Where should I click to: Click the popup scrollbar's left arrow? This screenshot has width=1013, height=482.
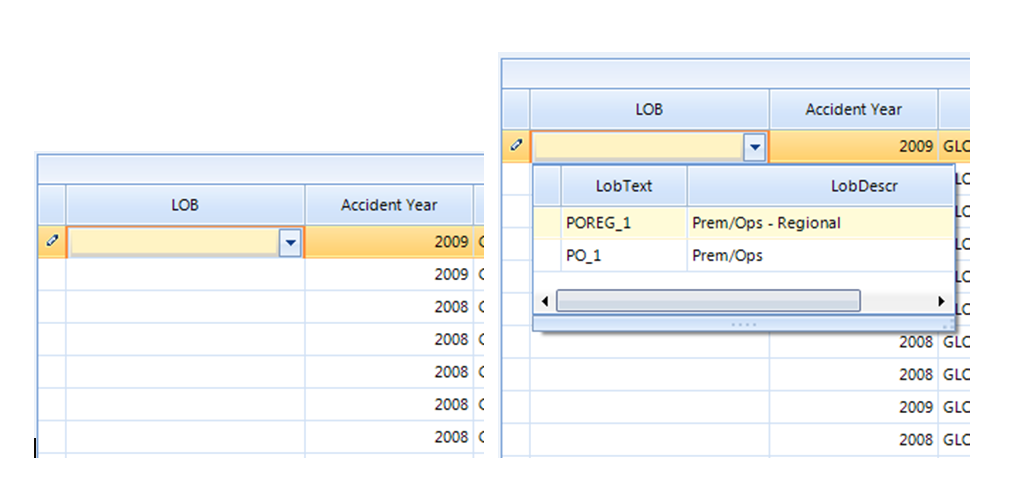coord(545,301)
